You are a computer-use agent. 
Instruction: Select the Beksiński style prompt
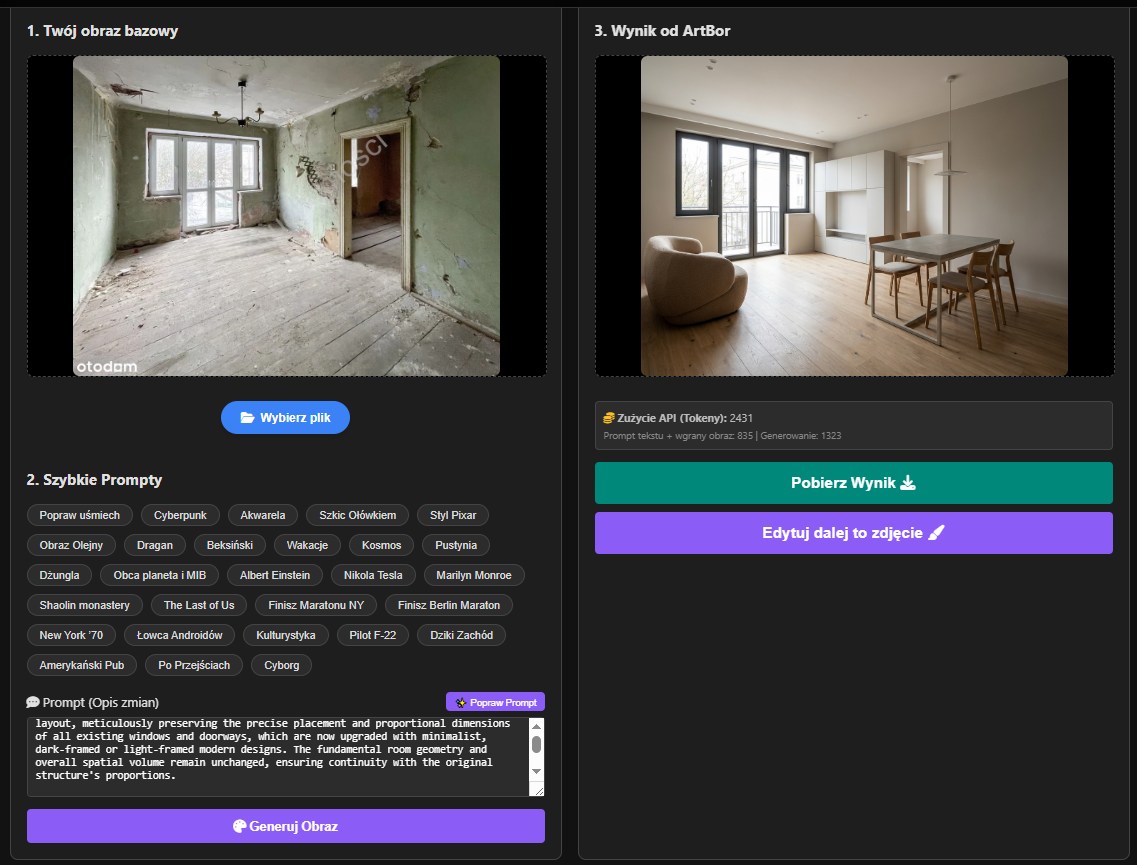pyautogui.click(x=230, y=545)
